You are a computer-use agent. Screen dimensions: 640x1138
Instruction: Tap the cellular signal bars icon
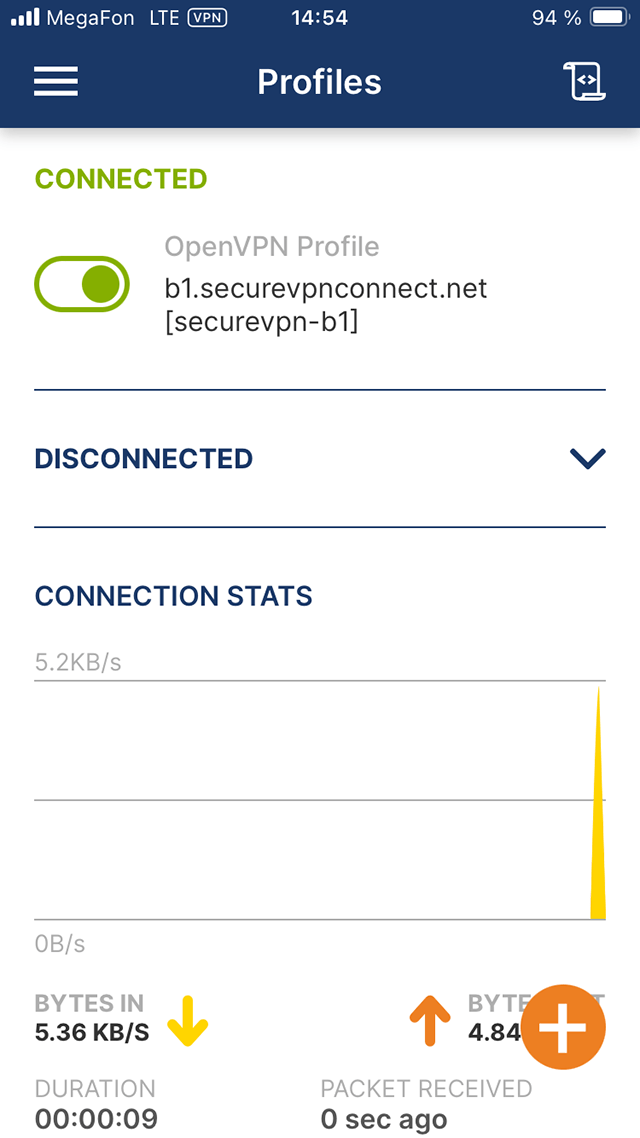point(25,18)
